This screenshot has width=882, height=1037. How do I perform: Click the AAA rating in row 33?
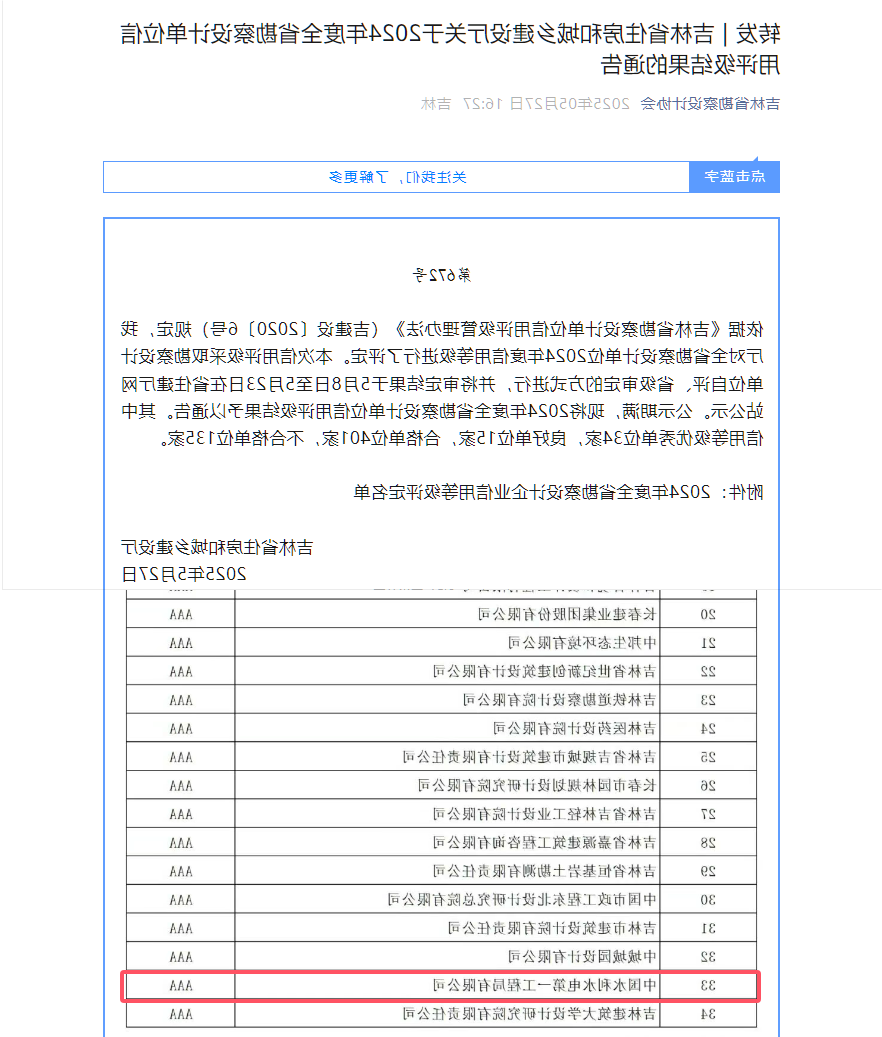(180, 985)
